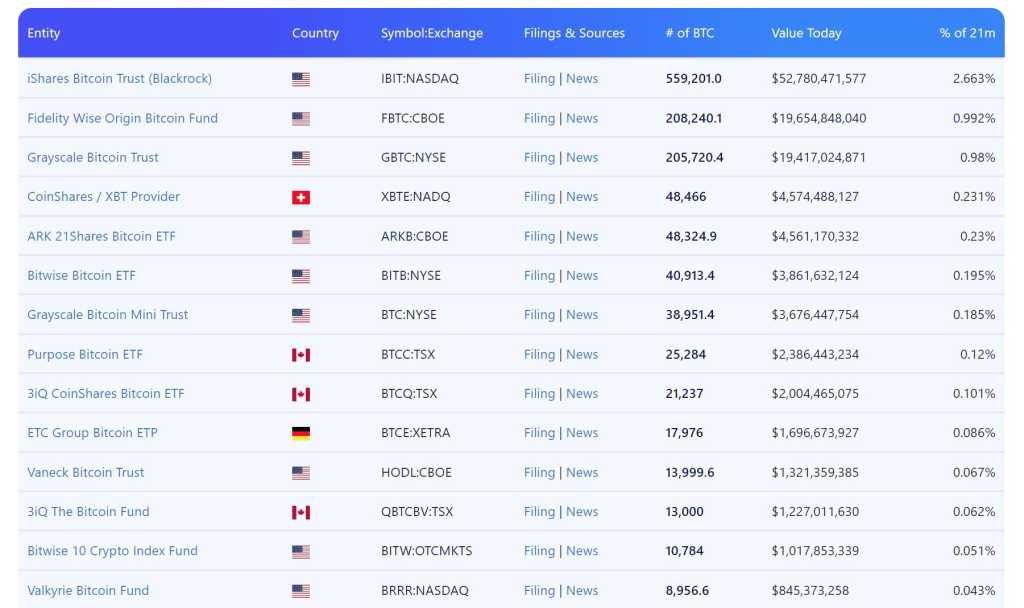Sort by the # of BTC column header
The height and width of the screenshot is (608, 1024).
pyautogui.click(x=690, y=33)
